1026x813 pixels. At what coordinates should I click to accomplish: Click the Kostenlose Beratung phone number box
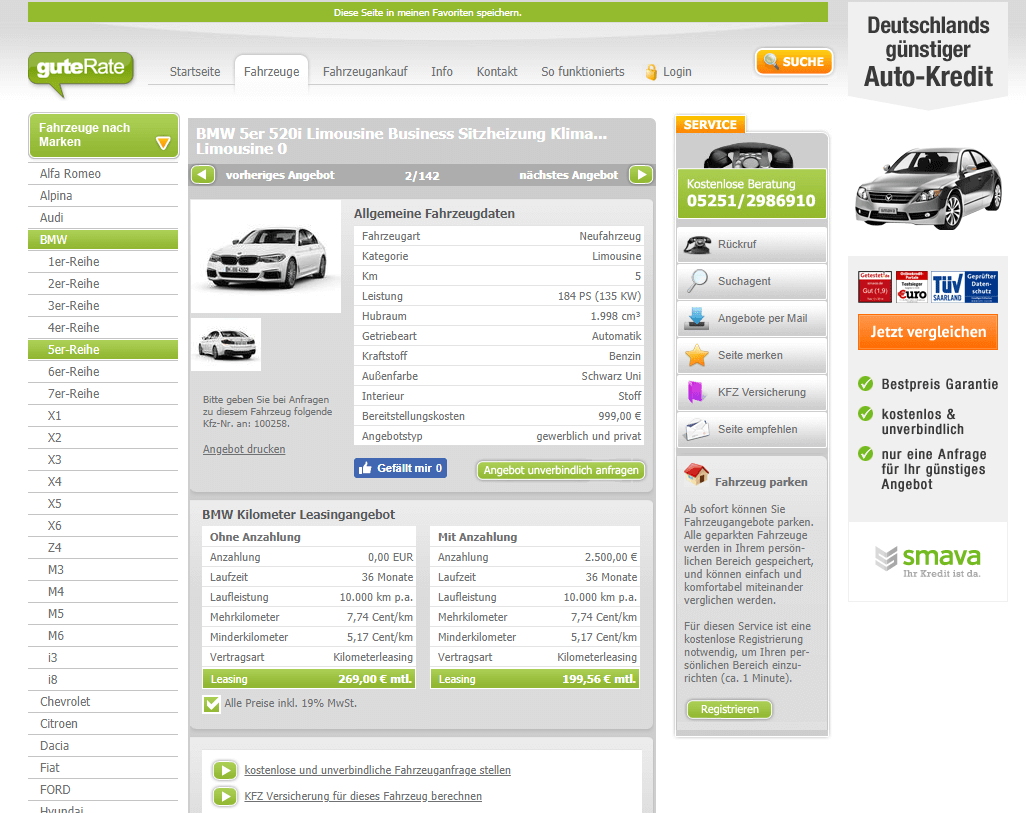point(751,194)
